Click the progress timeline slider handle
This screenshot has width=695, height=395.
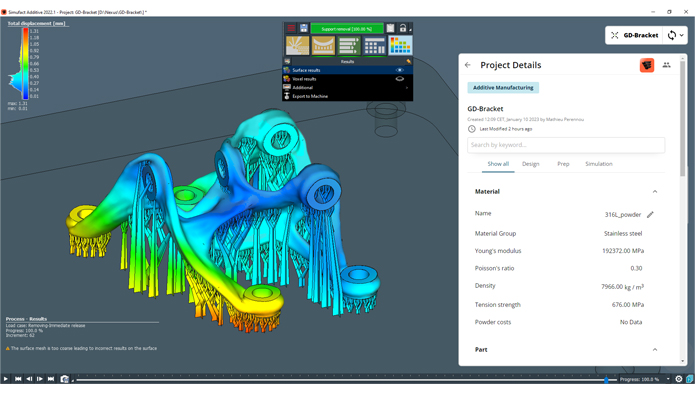606,379
